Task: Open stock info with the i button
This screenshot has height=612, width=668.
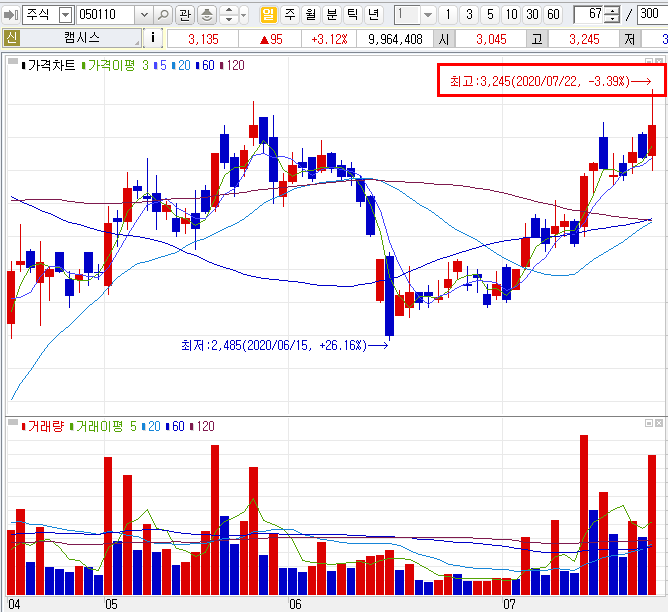Action: point(153,38)
